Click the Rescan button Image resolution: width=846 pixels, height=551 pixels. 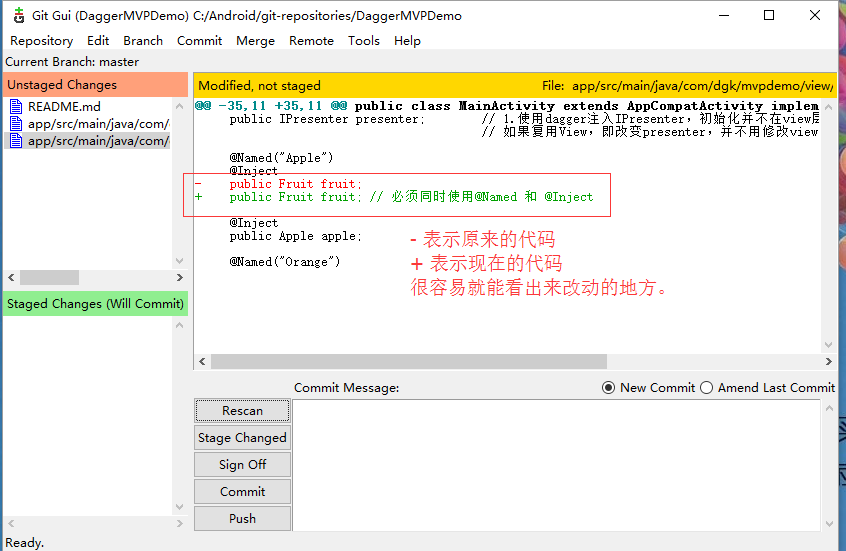pos(242,411)
